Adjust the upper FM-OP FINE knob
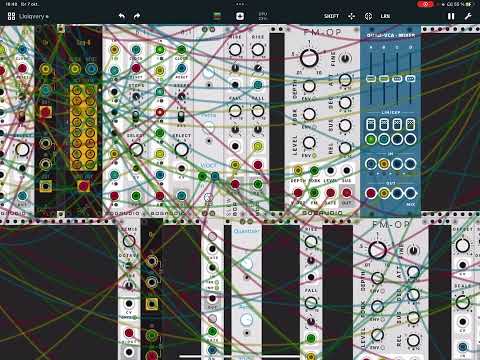 (345, 59)
